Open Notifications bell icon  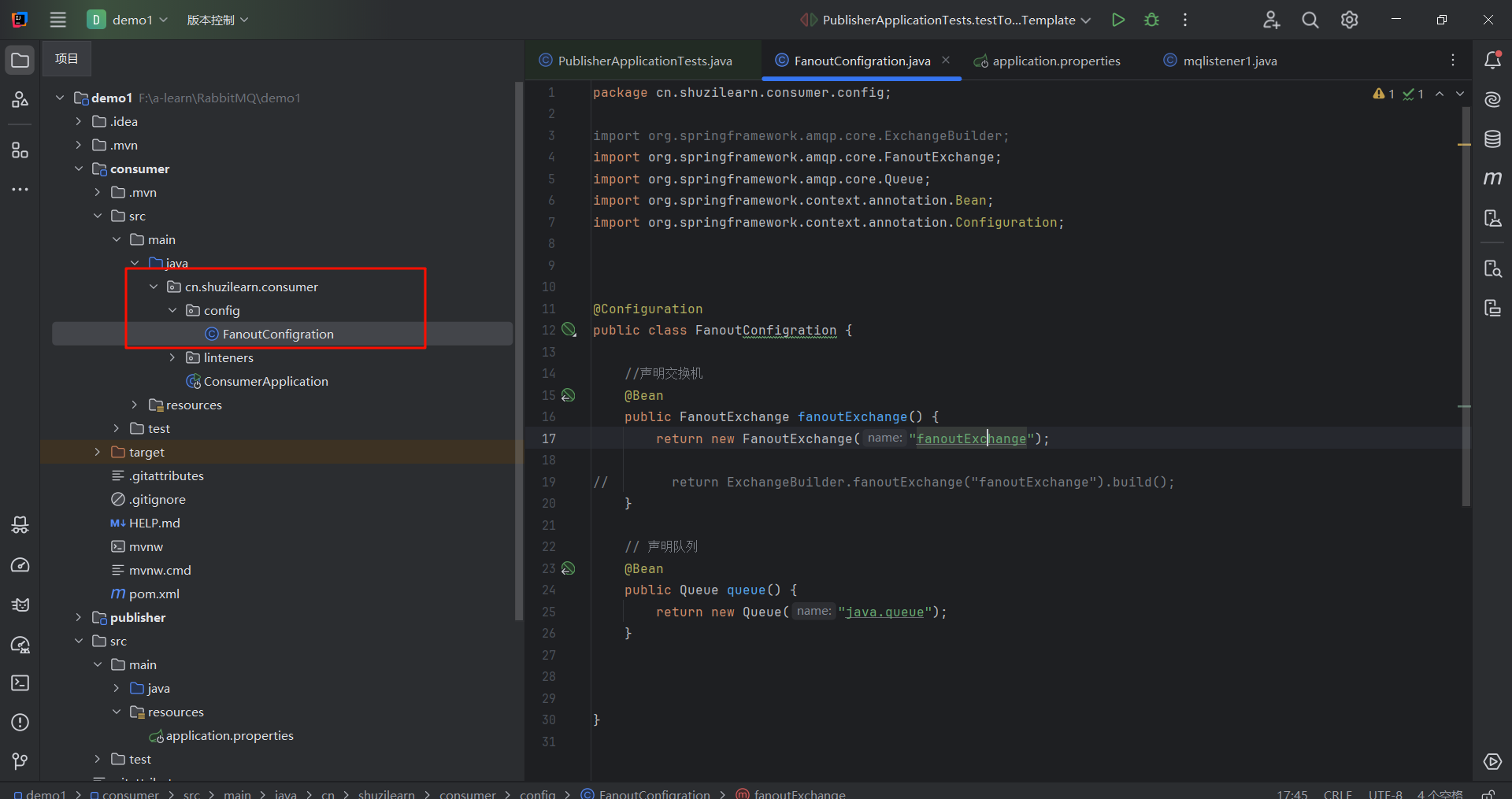click(1492, 61)
